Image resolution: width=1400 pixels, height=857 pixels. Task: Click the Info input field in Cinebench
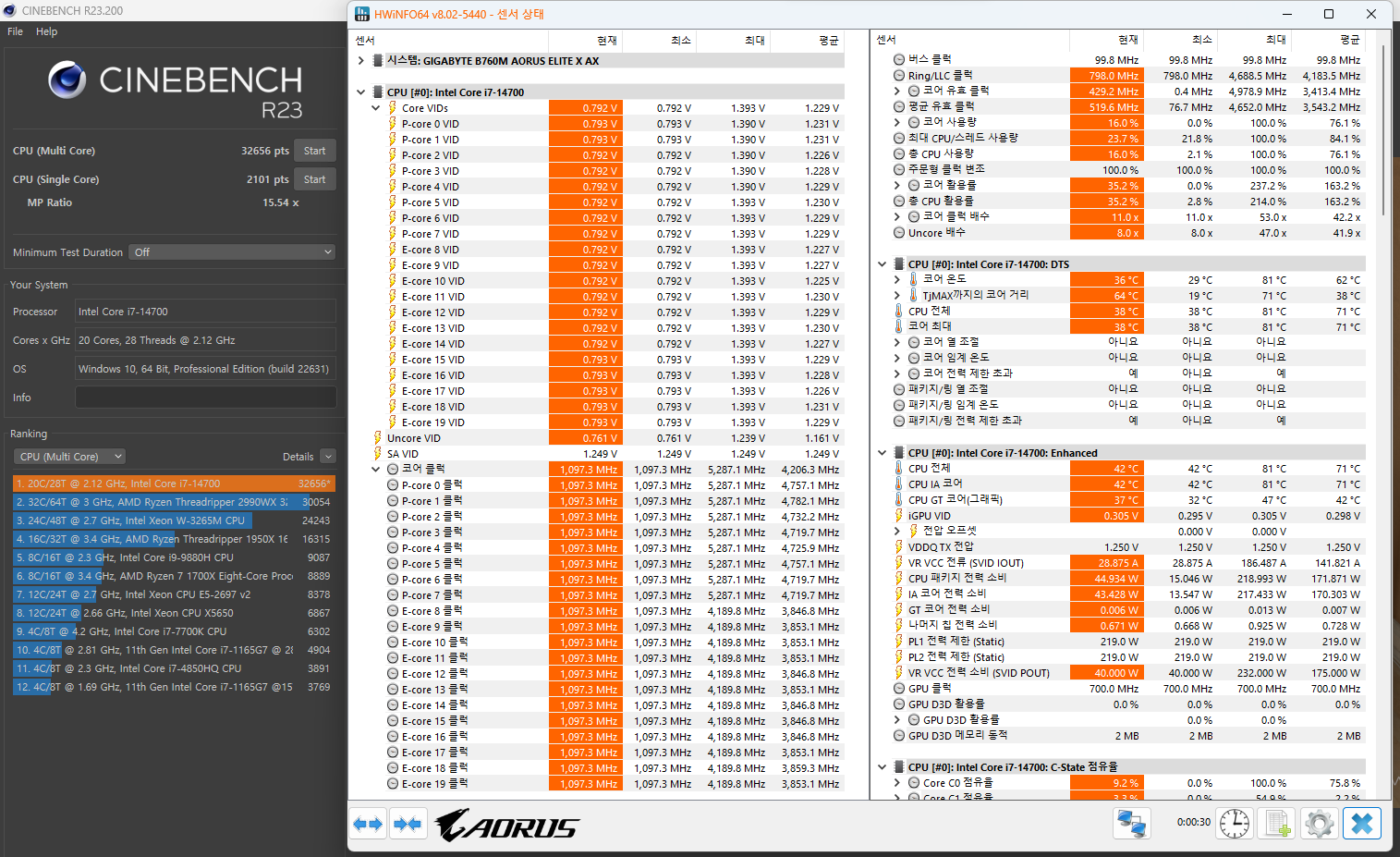(x=205, y=398)
